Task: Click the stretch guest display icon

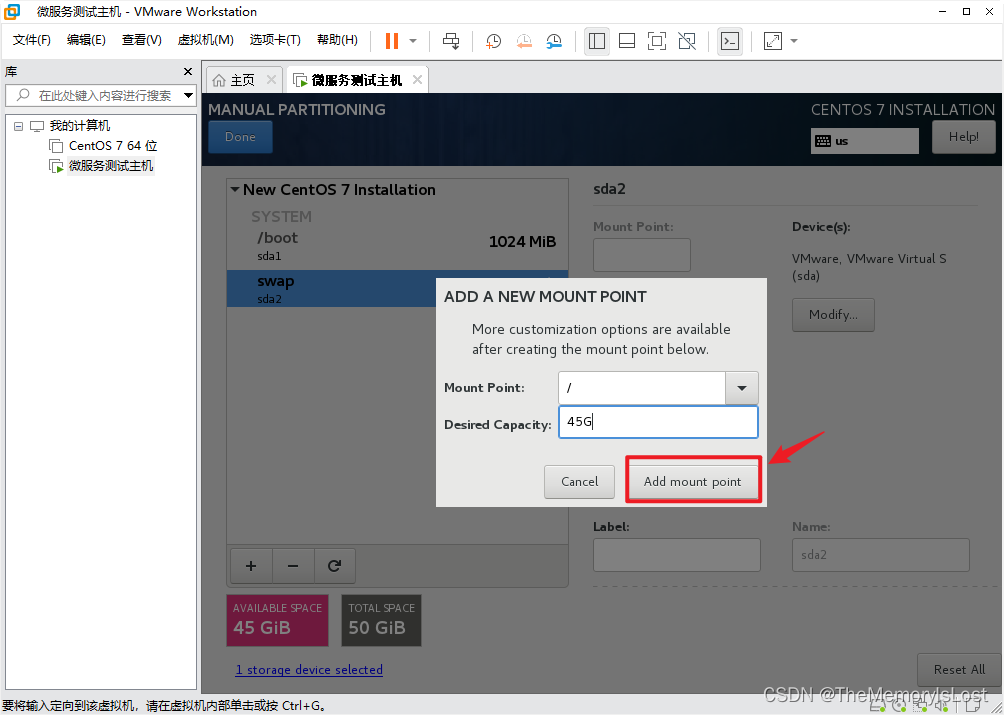Action: click(x=773, y=41)
